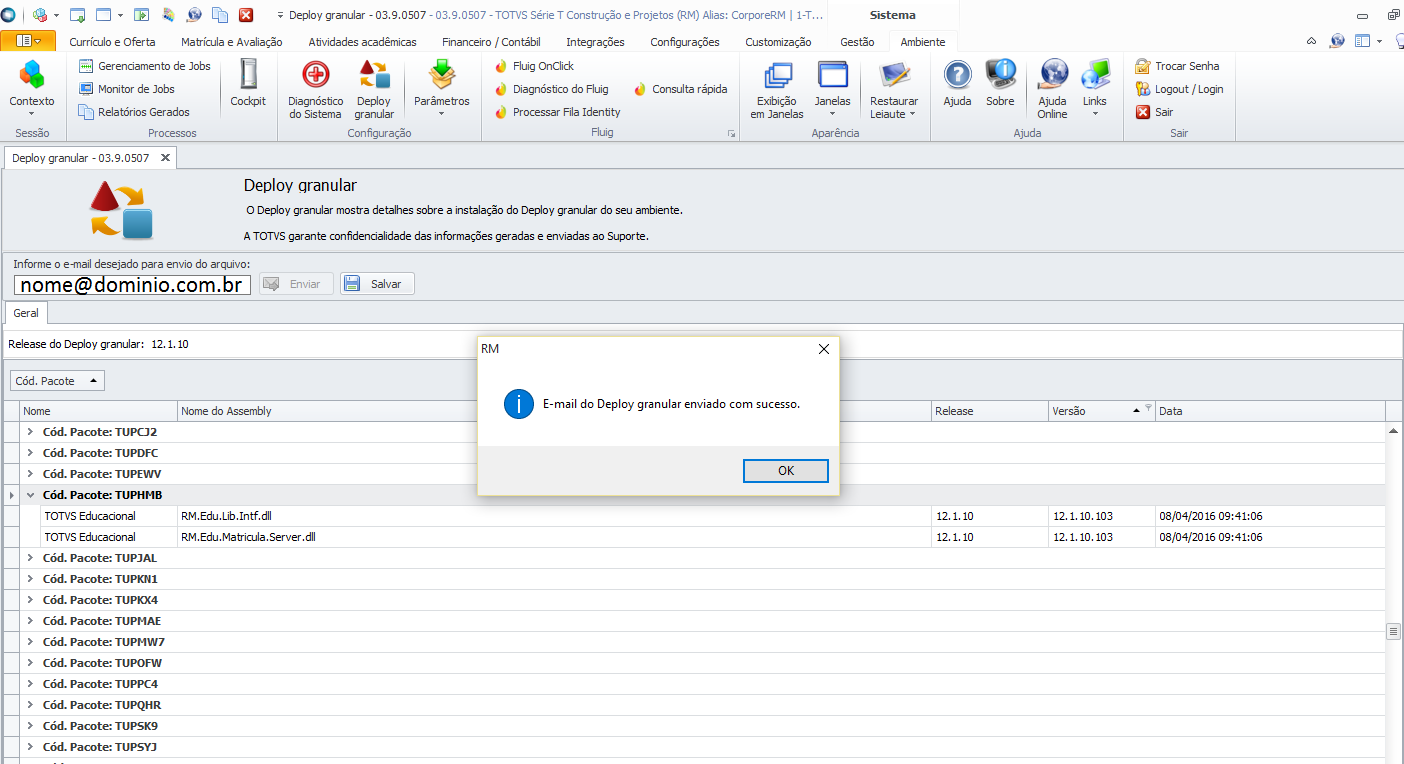Click the Salvar button
This screenshot has width=1404, height=764.
[x=377, y=284]
